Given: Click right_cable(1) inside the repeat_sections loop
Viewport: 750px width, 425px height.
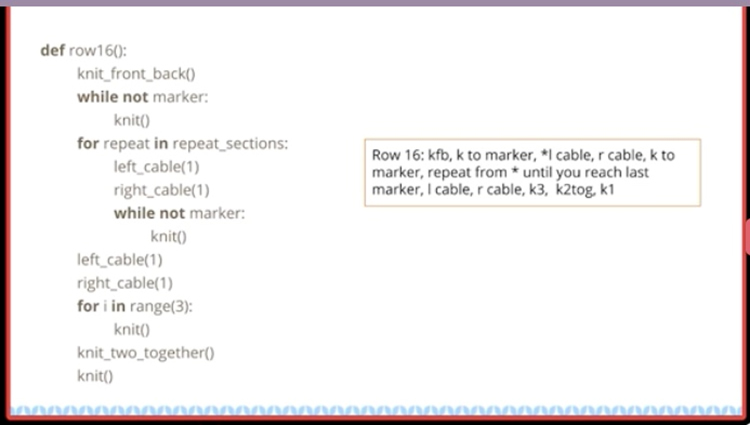Looking at the screenshot, I should 162,190.
